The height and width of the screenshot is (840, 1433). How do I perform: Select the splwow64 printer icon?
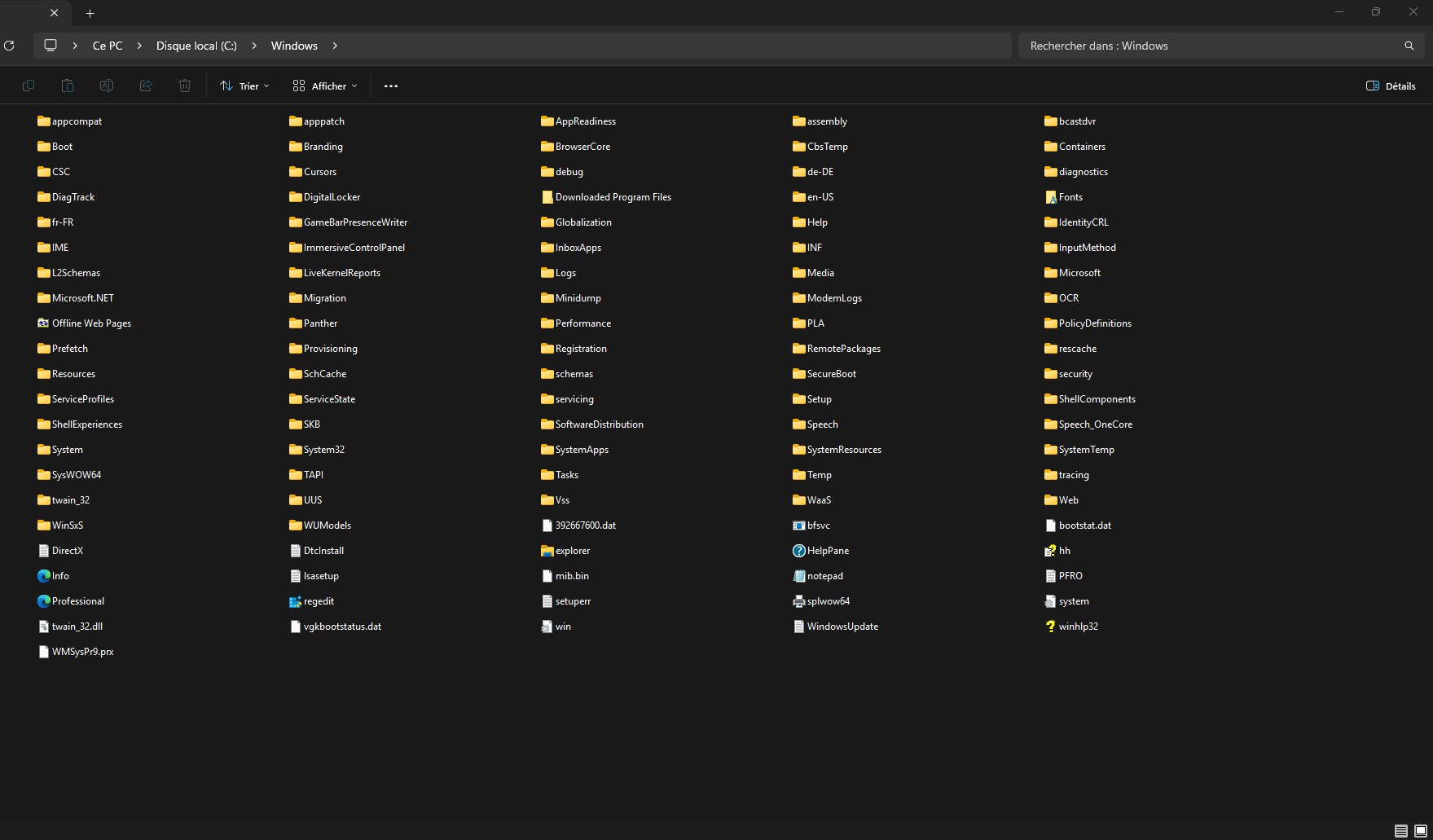tap(799, 601)
